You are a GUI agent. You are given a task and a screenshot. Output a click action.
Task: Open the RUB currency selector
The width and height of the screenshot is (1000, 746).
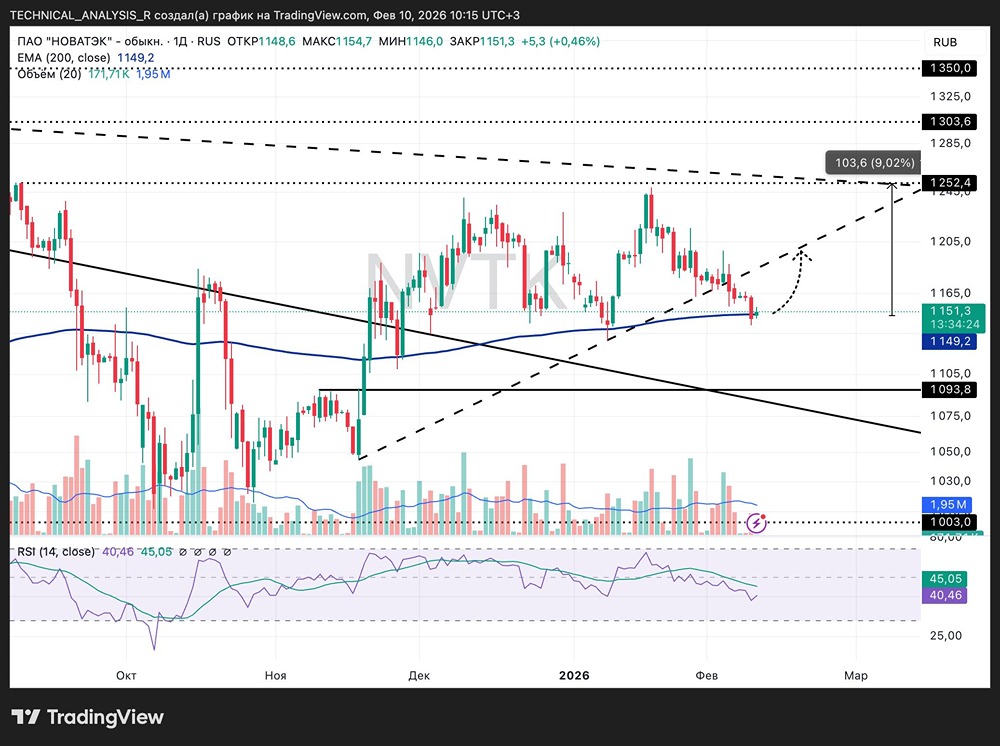(x=945, y=42)
